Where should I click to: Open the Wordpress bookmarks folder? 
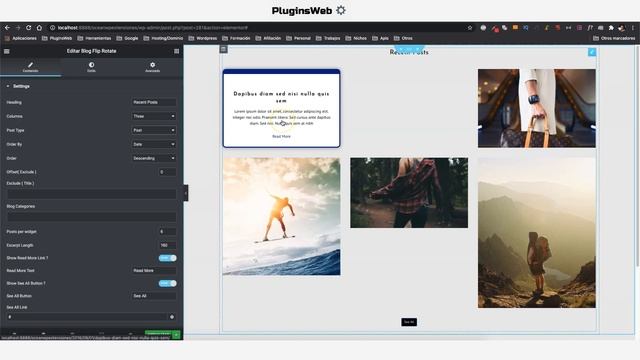point(203,38)
